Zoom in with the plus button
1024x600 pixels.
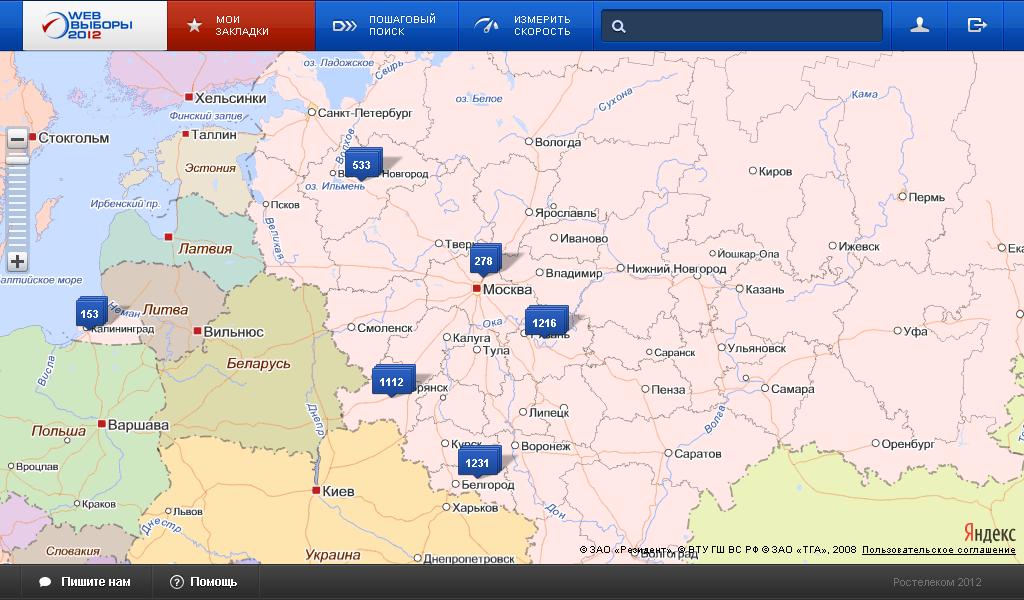17,262
